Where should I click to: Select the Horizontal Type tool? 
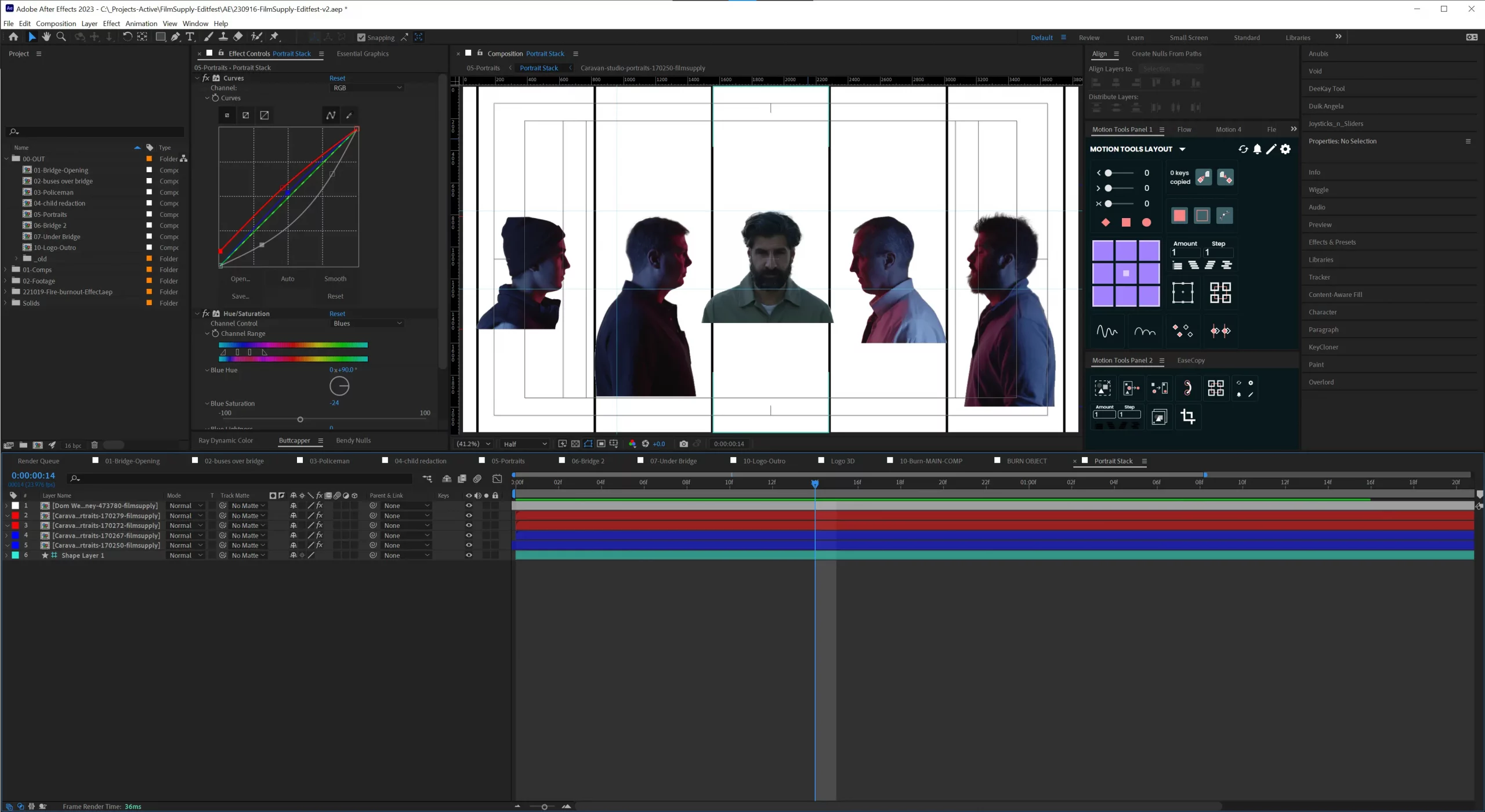pos(190,37)
